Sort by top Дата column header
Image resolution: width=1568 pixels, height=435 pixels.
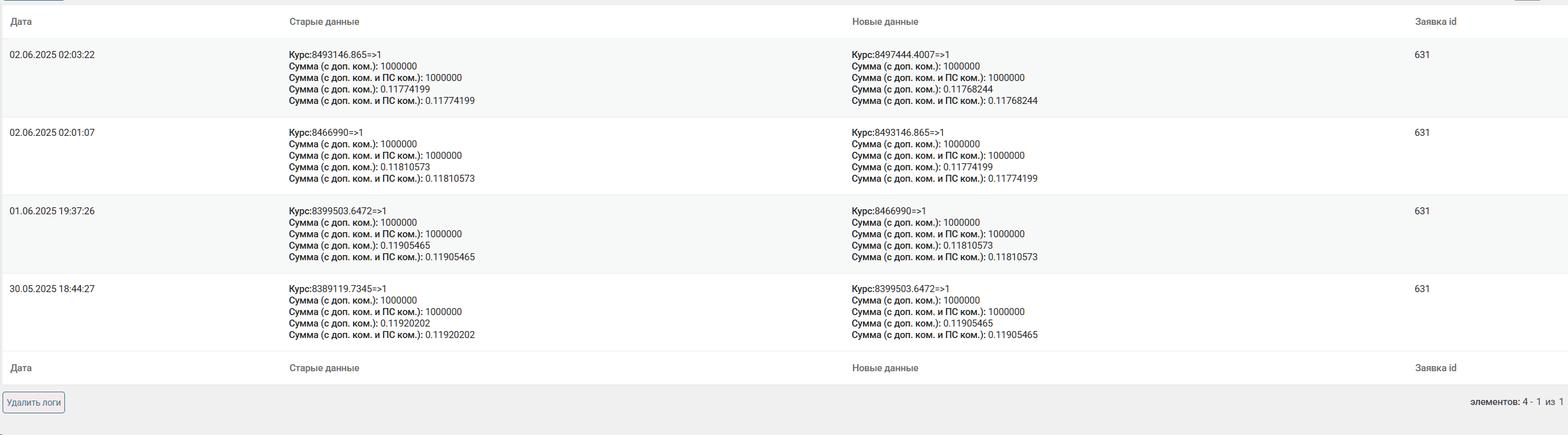point(21,22)
